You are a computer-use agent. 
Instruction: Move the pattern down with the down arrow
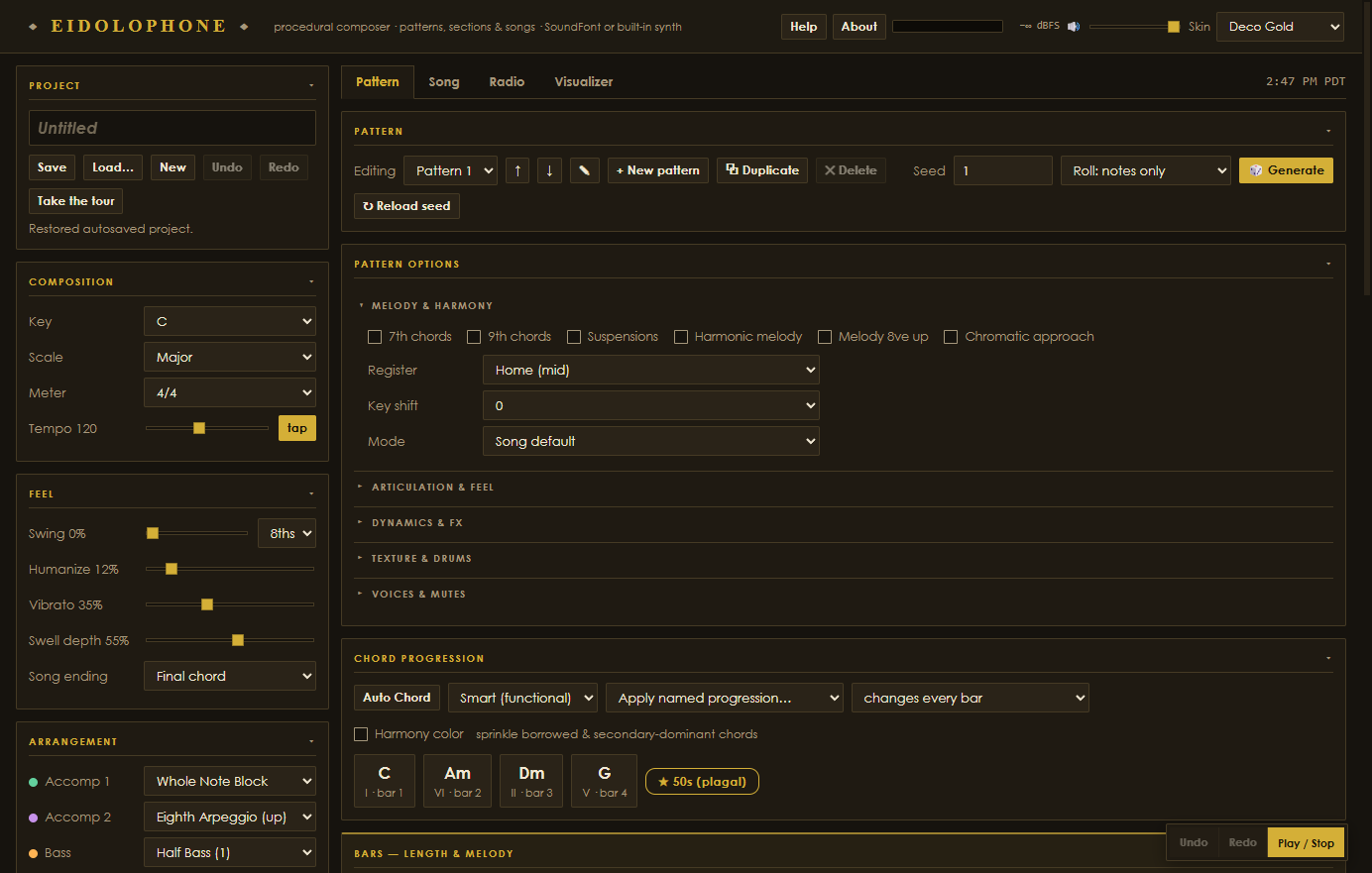point(549,170)
